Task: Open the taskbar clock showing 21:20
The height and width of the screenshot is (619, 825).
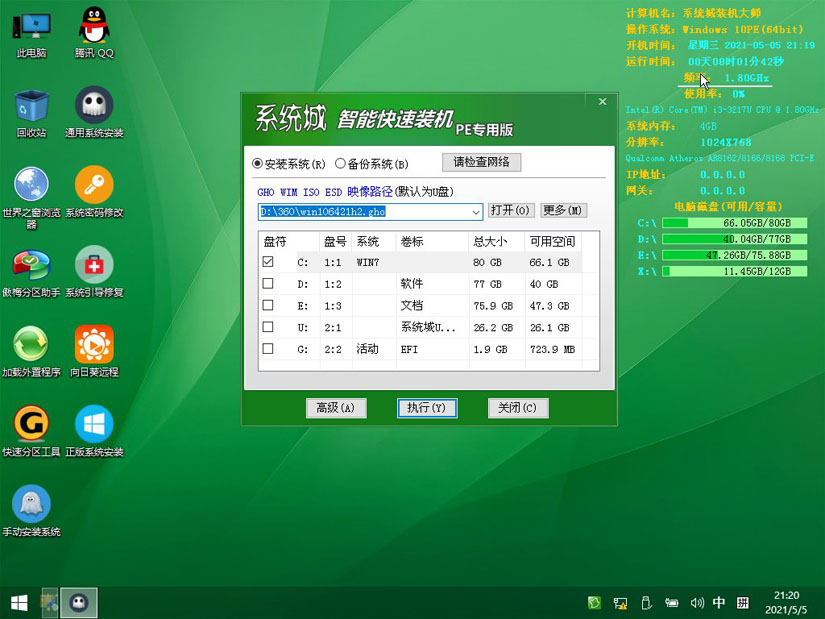Action: 786,602
